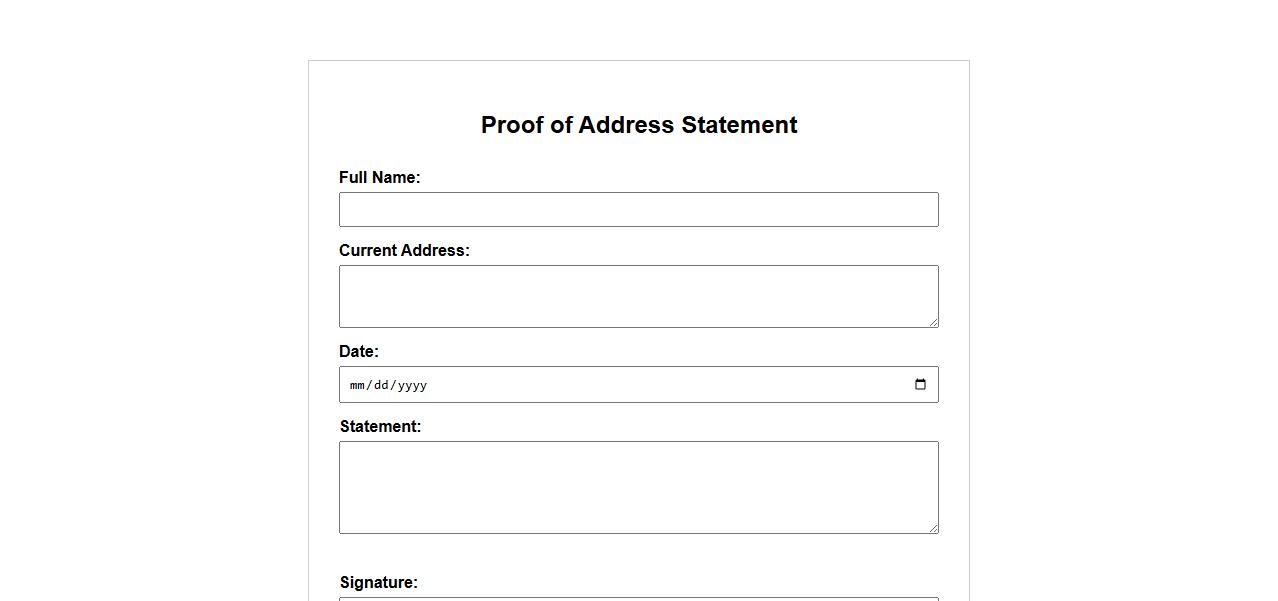Click the word "Address" in the page title
This screenshot has height=601, width=1278.
point(625,126)
